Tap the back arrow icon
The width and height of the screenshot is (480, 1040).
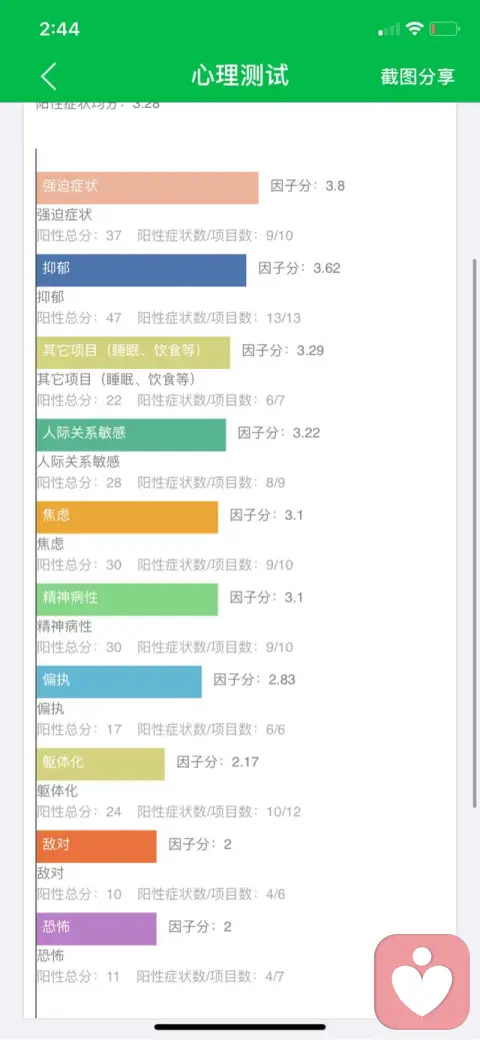coord(49,76)
